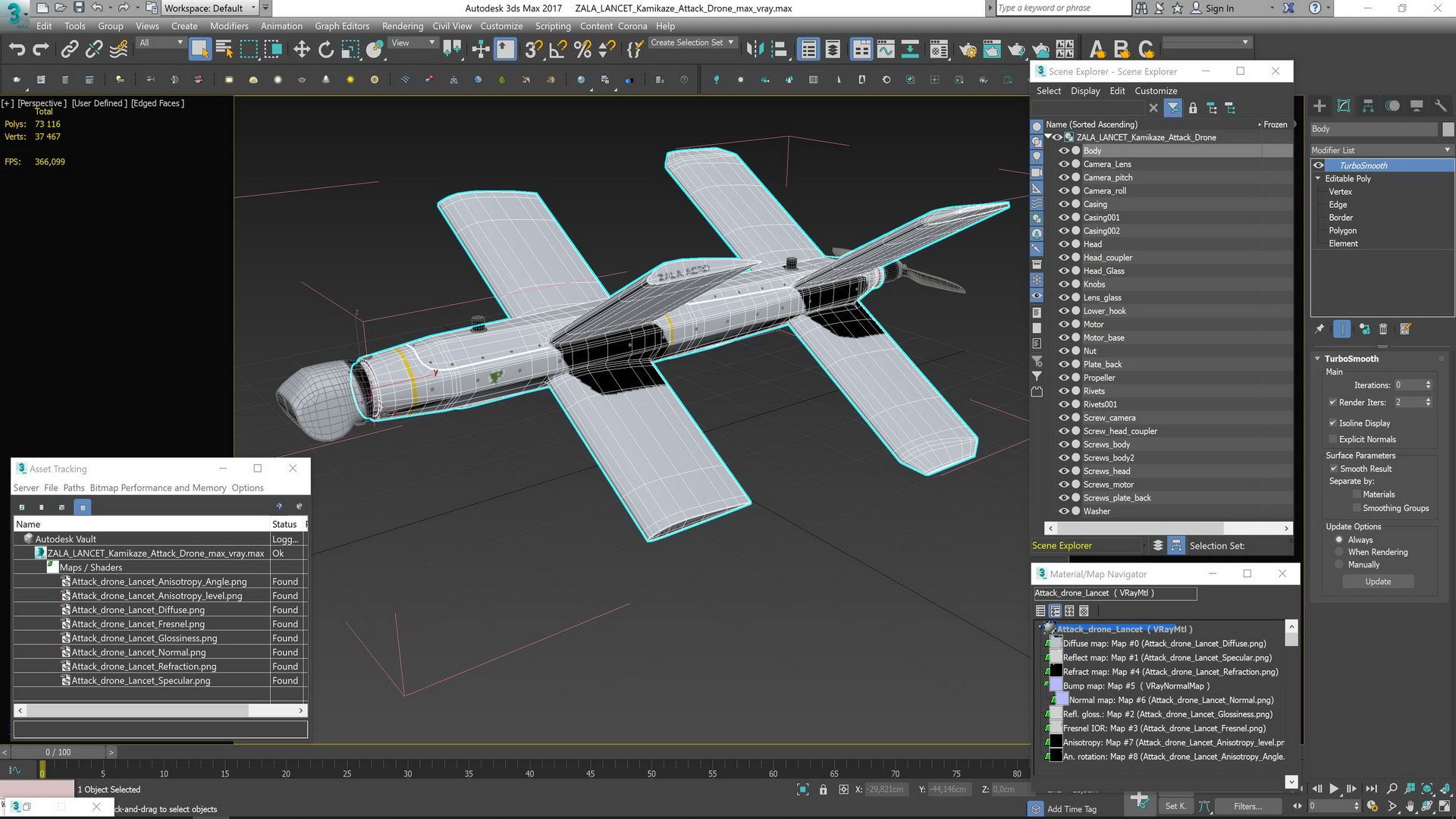1456x819 pixels.
Task: Hide the Propeller object via eye icon
Action: (x=1064, y=378)
